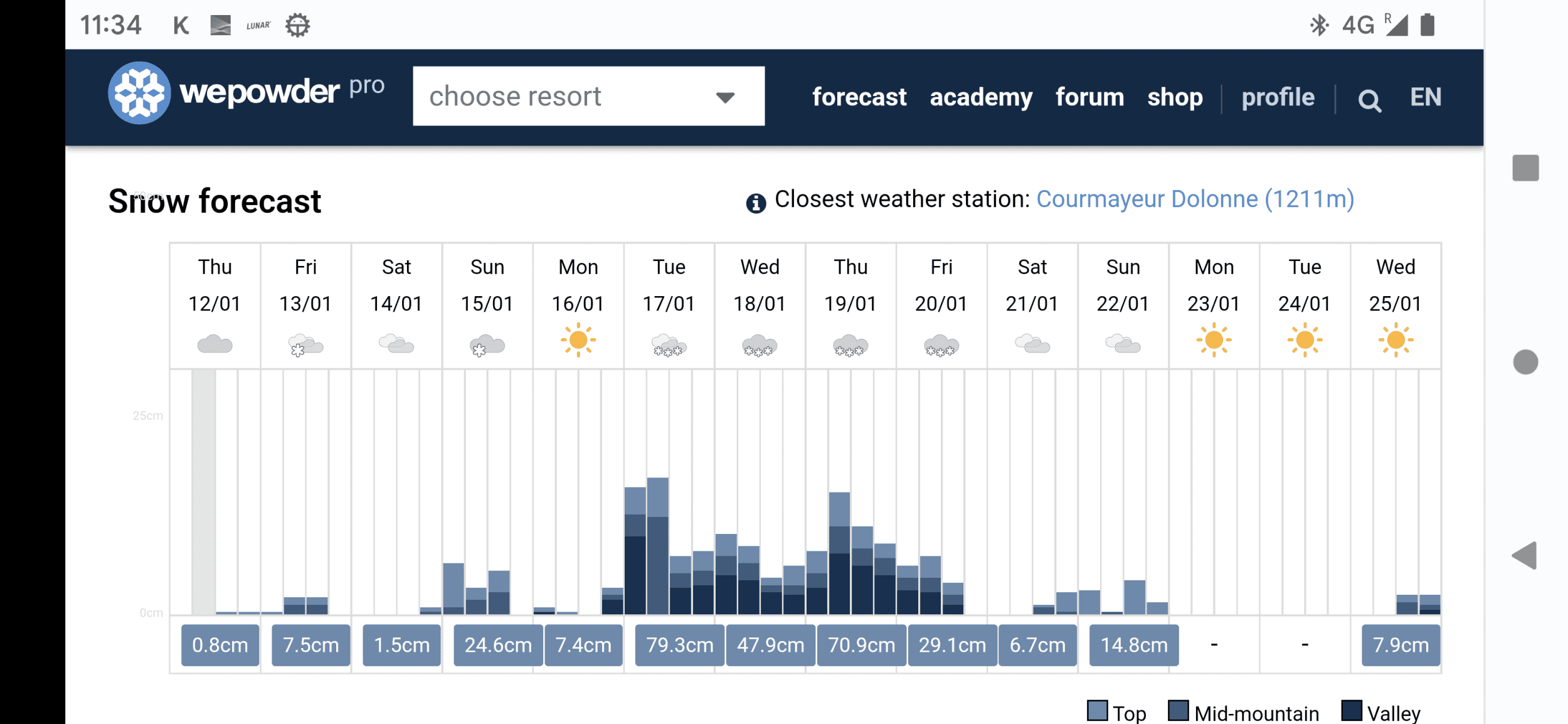Go to the forum section
This screenshot has width=1568, height=724.
pos(1089,97)
